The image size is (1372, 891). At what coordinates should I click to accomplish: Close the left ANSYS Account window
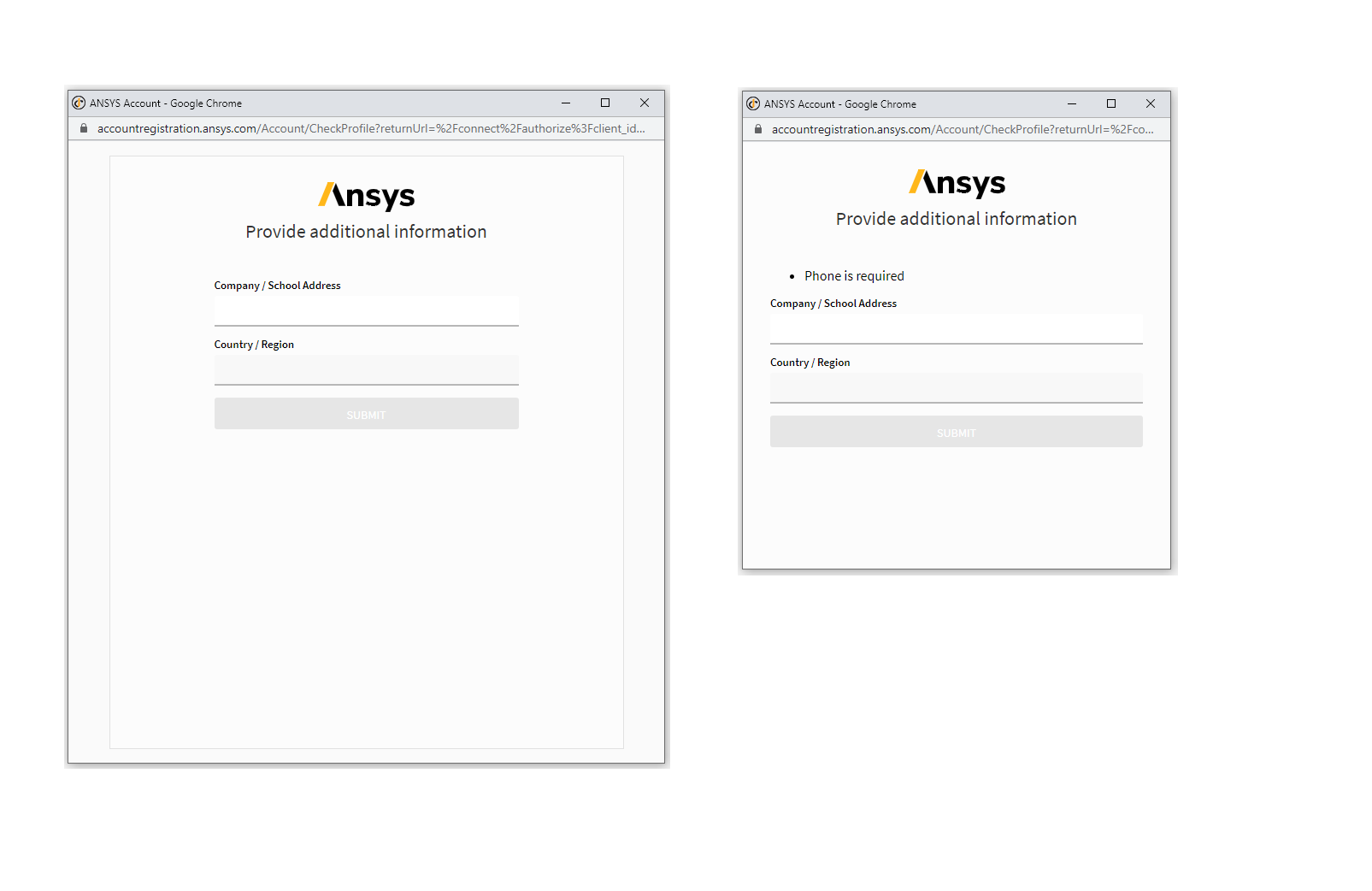(645, 103)
